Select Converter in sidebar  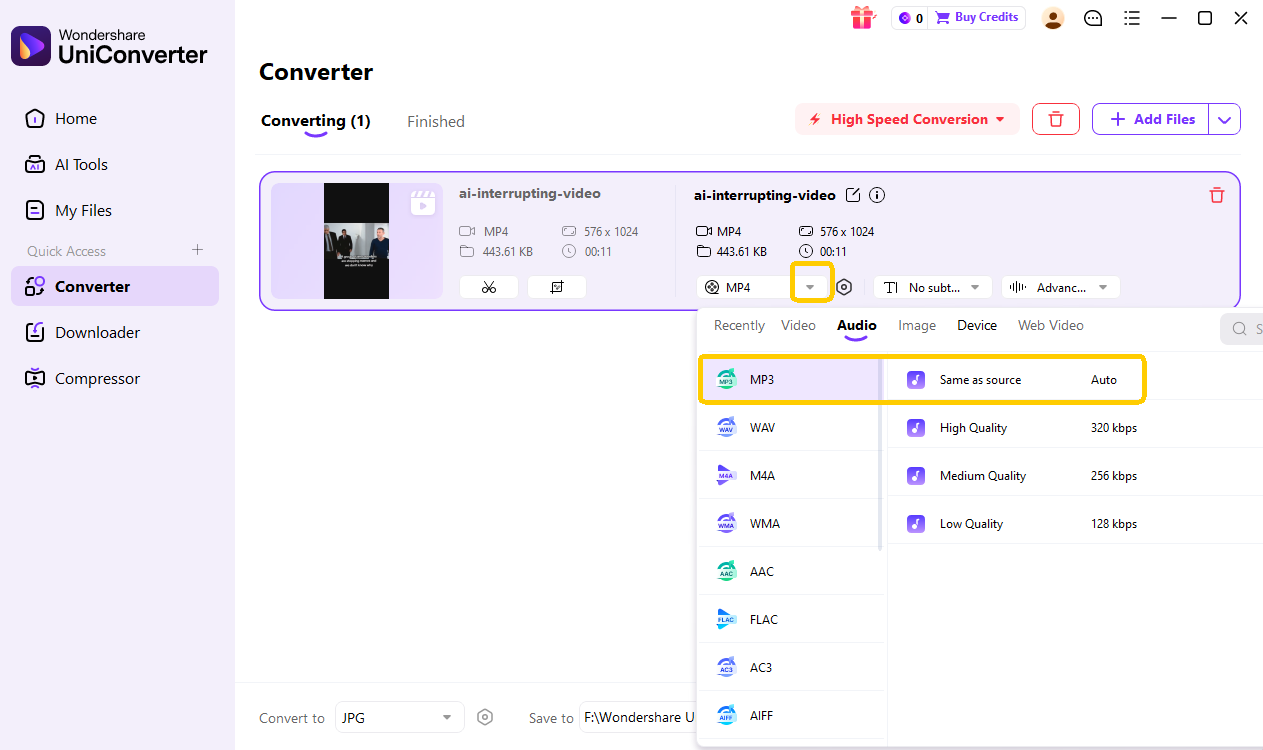pyautogui.click(x=115, y=286)
